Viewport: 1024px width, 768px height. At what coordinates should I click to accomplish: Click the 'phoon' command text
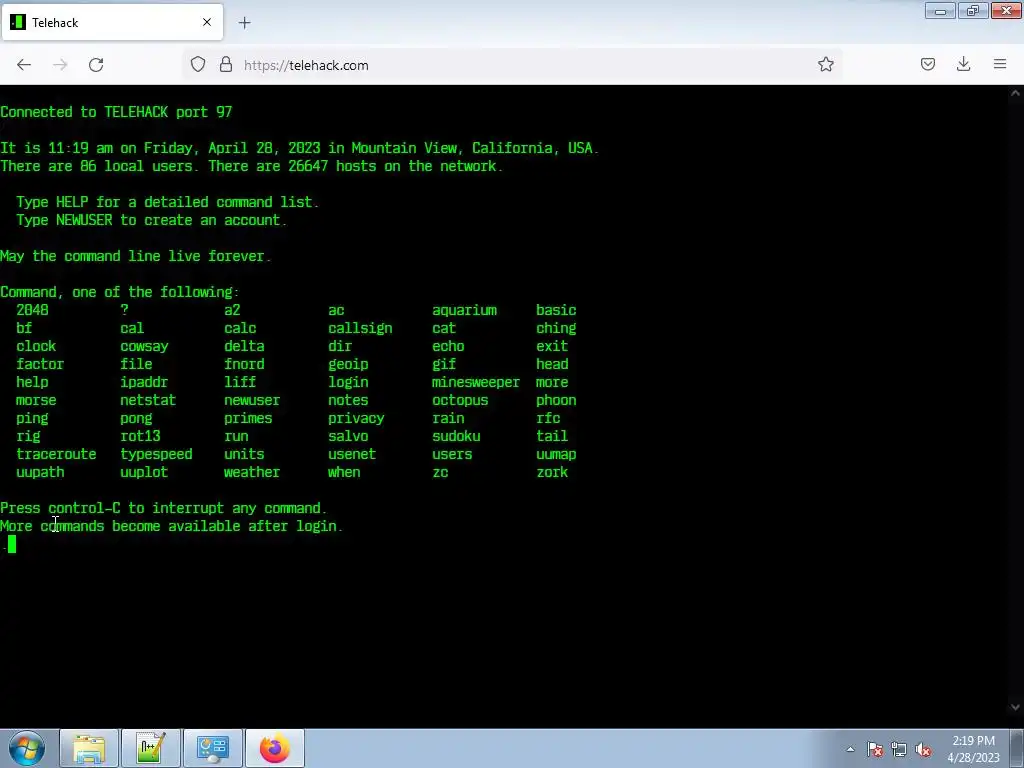(x=556, y=400)
